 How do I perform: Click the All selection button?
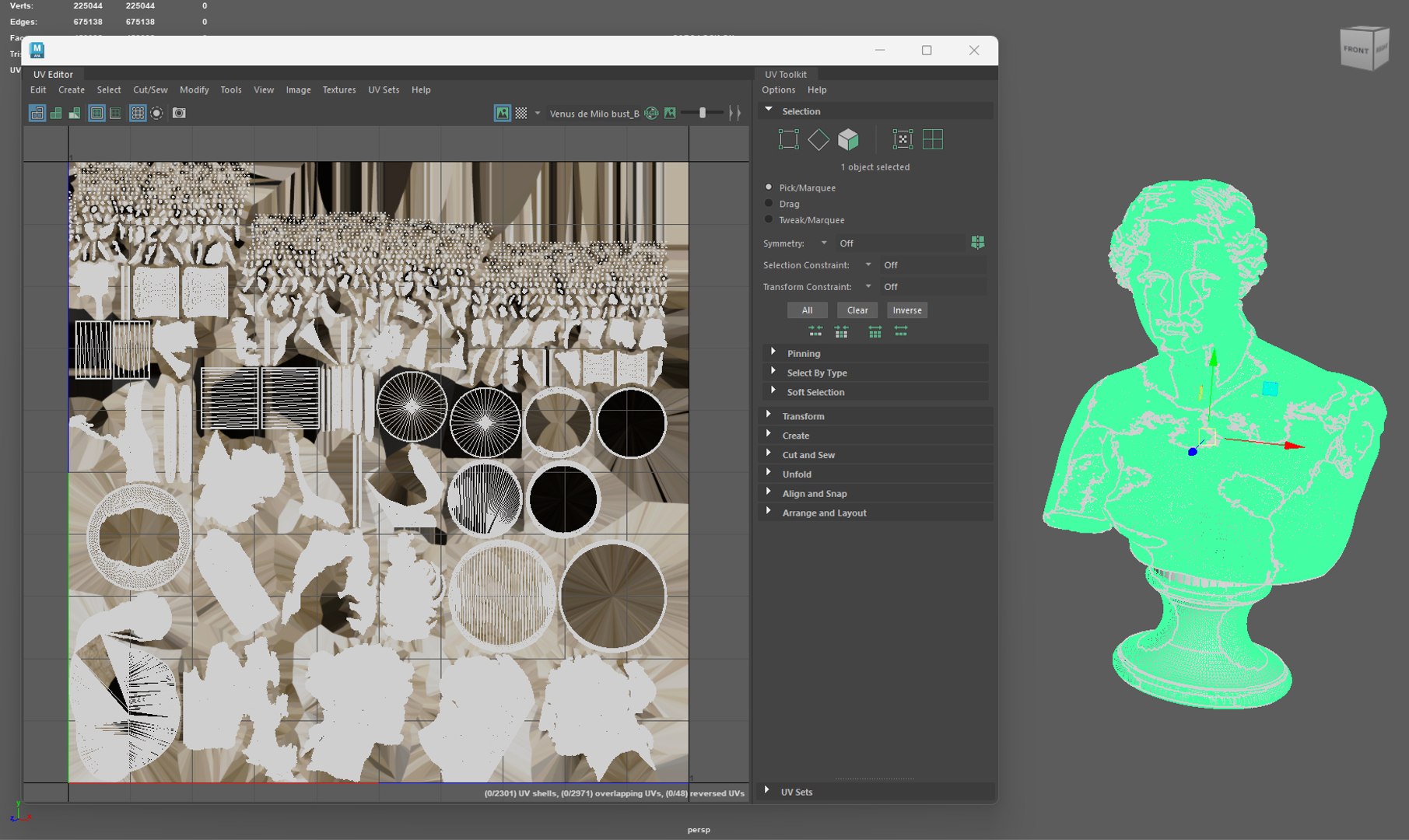point(807,310)
